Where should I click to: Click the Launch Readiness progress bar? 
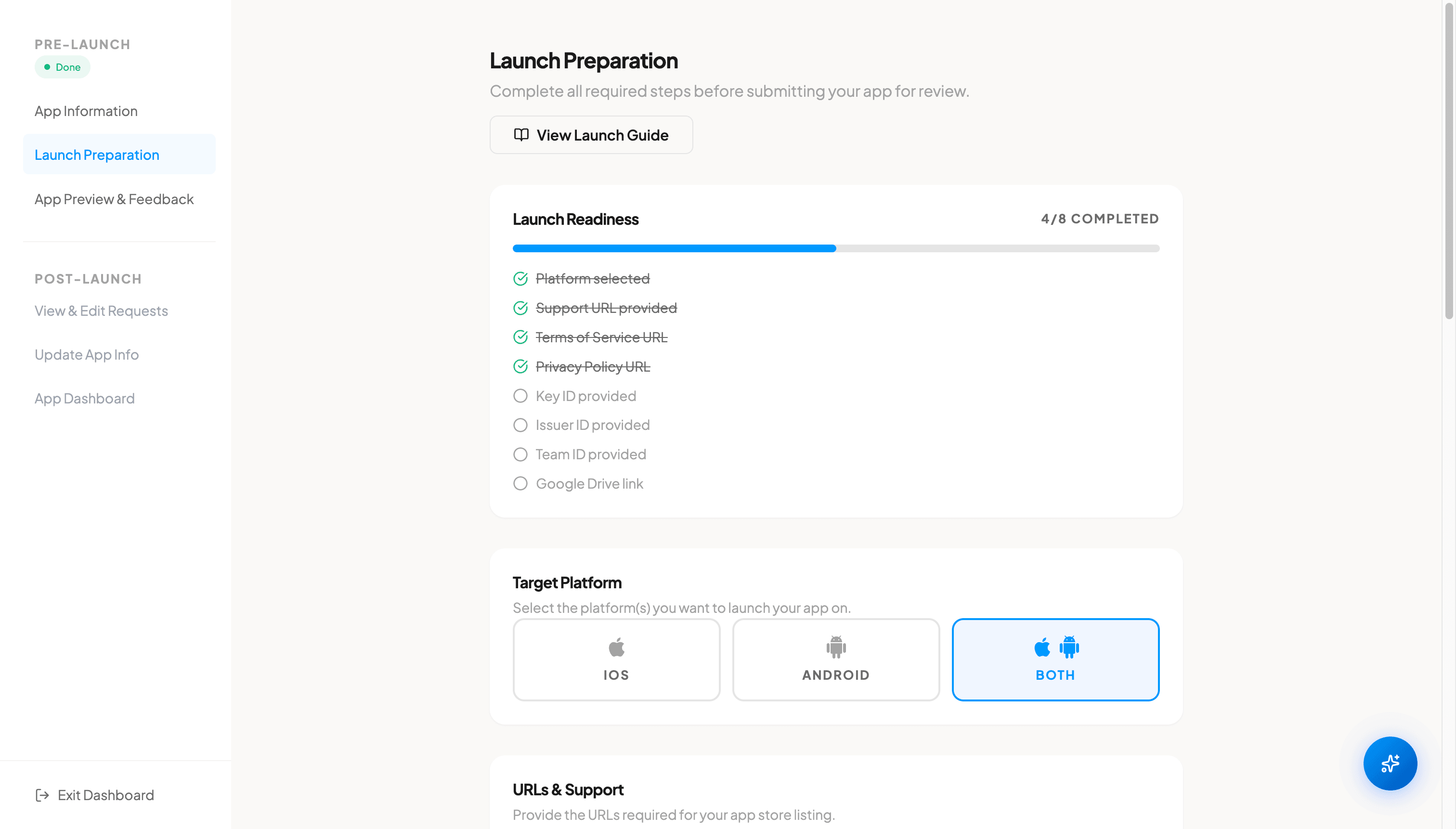pos(836,248)
